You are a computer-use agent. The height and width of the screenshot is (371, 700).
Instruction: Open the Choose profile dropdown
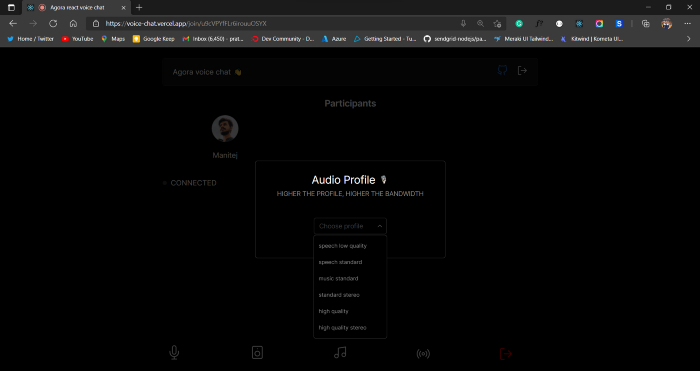[x=350, y=226]
